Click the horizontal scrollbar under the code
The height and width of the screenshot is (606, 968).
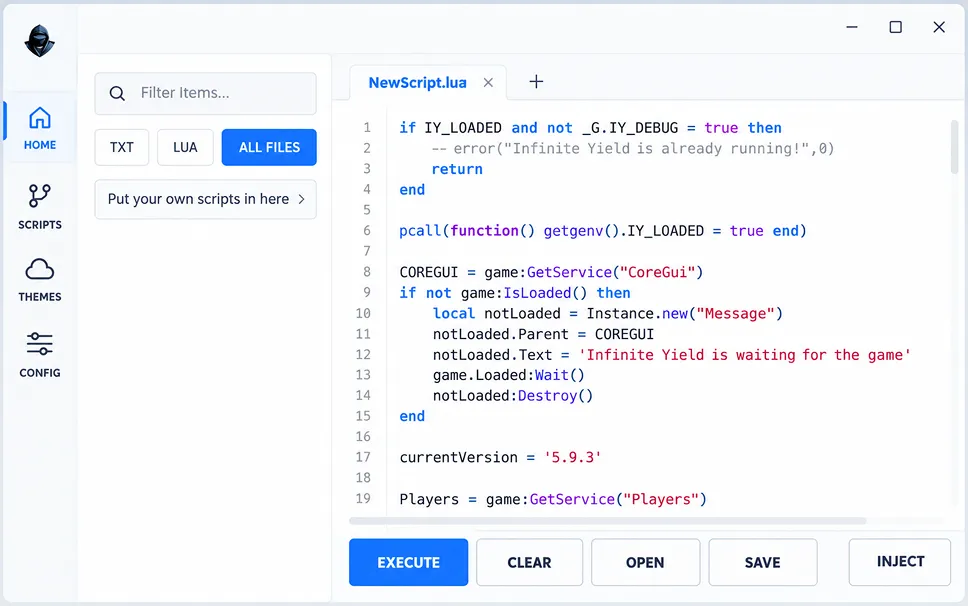(x=607, y=521)
